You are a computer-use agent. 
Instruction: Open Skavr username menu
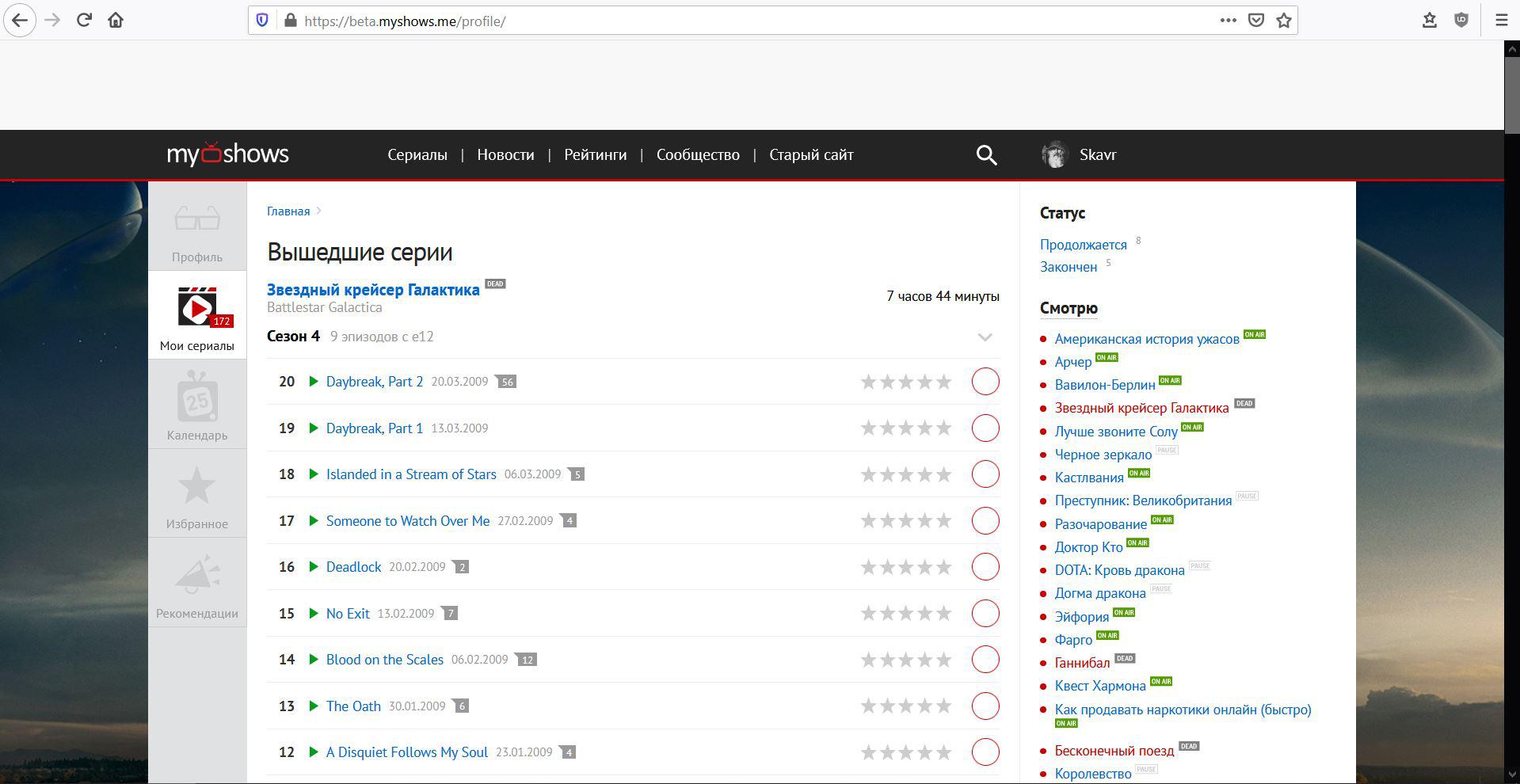tap(1098, 155)
